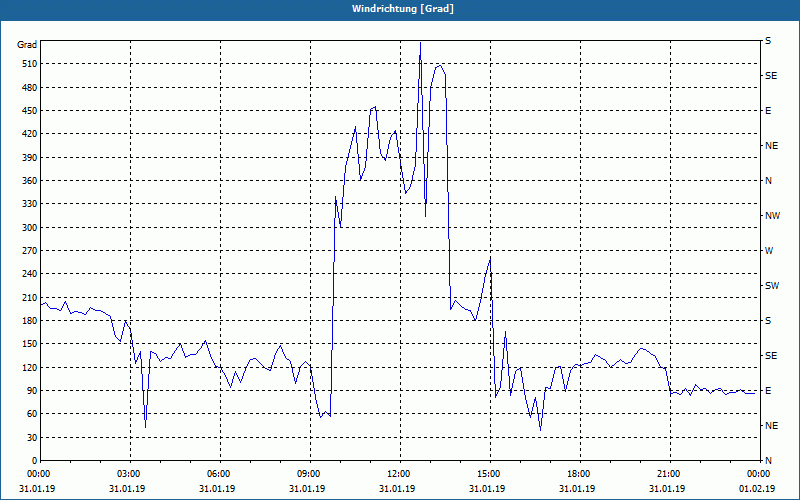This screenshot has width=800, height=500.
Task: Click the "NW" compass direction label
Action: pyautogui.click(x=772, y=216)
